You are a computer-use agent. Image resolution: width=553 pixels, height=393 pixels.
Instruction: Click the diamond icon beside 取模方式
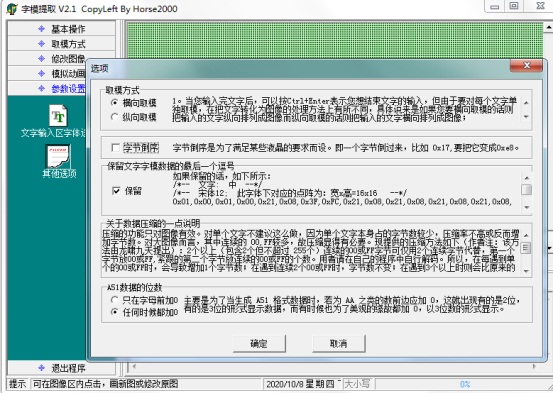pos(41,43)
